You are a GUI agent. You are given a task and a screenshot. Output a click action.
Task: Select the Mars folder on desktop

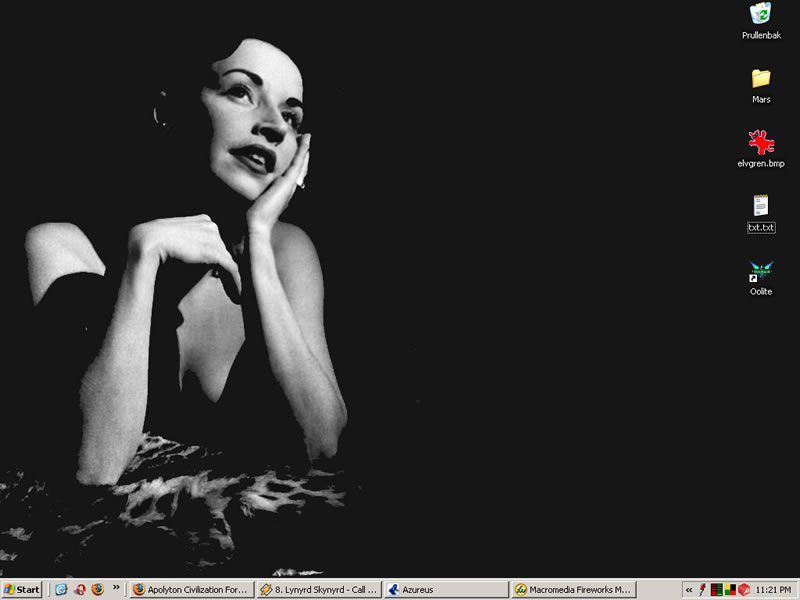coord(761,79)
